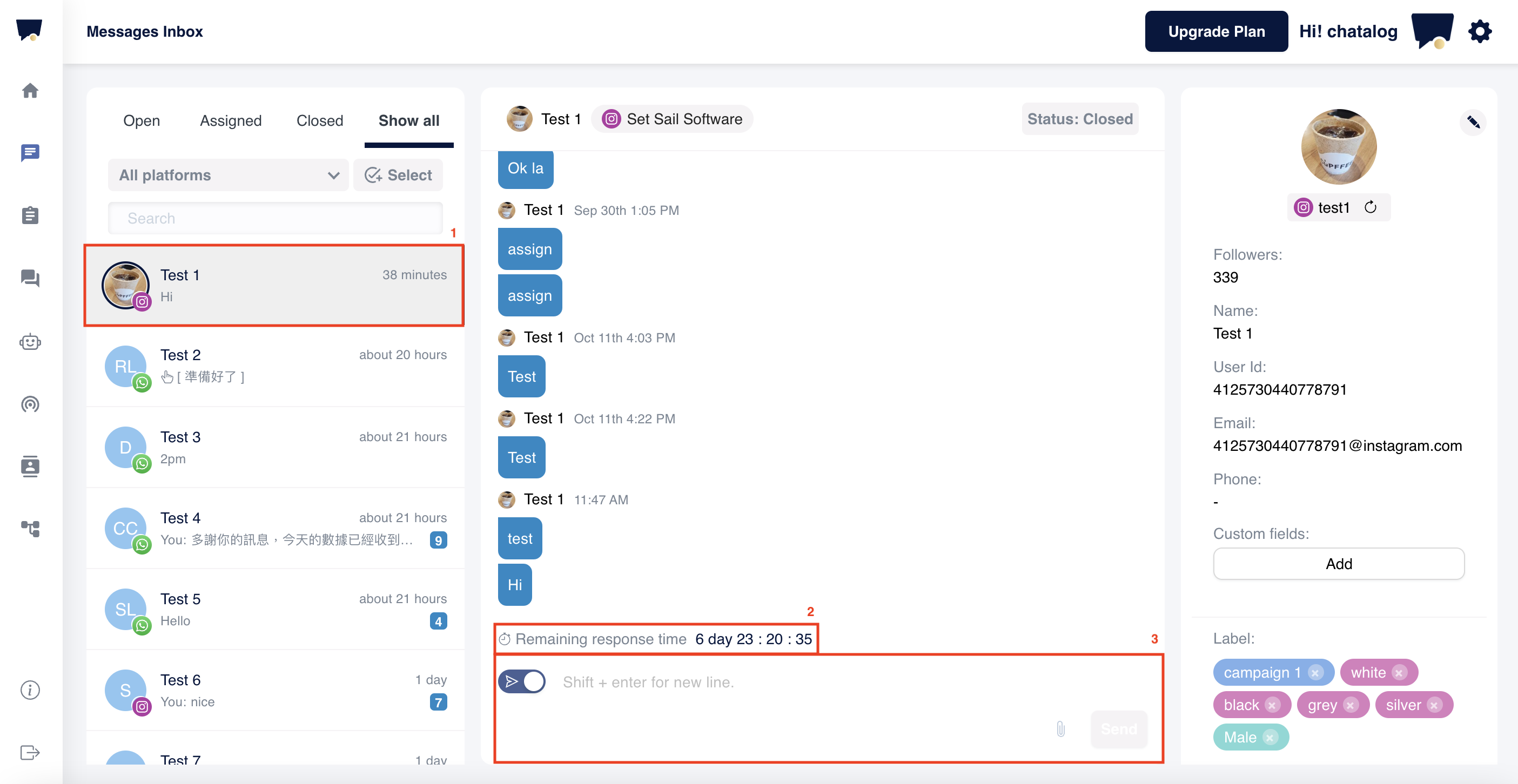Click the test1 Instagram handle
The image size is (1518, 784).
click(1334, 207)
